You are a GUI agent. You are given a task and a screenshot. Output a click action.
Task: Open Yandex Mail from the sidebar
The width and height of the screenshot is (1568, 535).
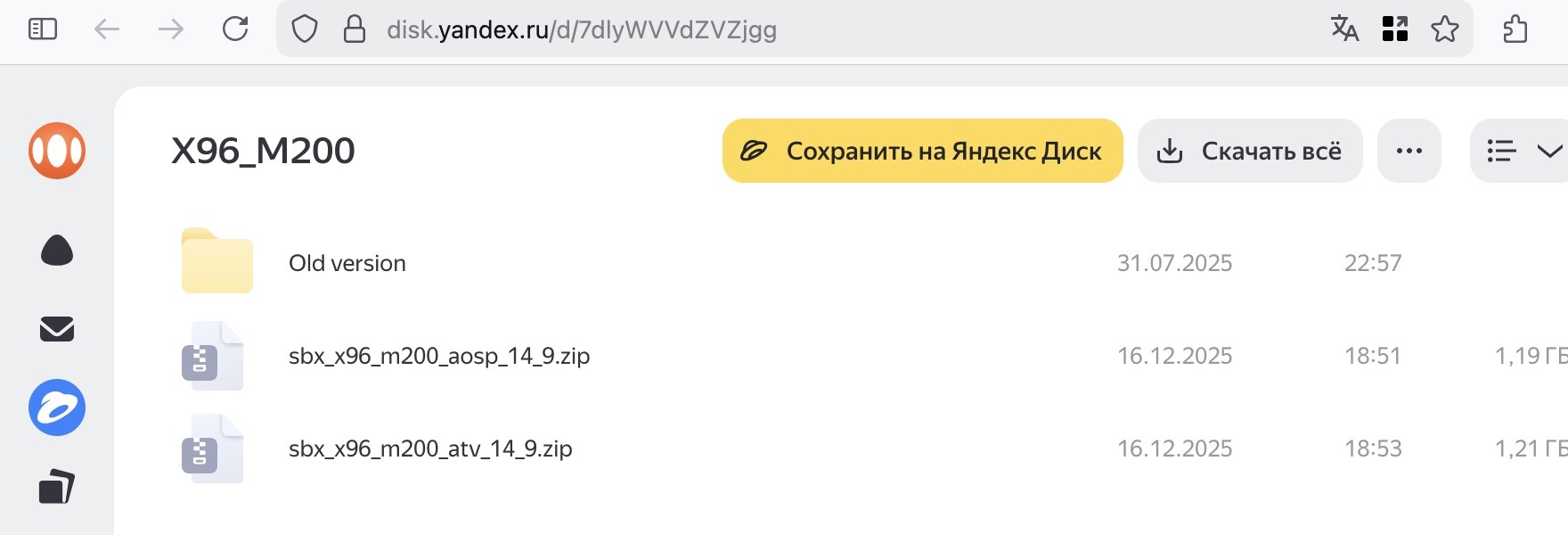57,329
